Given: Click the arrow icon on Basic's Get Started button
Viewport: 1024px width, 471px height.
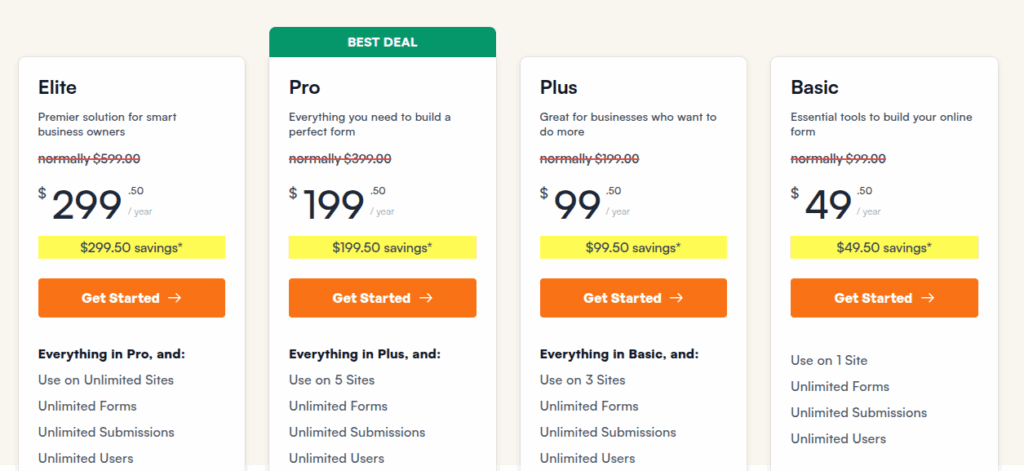Looking at the screenshot, I should coord(928,298).
